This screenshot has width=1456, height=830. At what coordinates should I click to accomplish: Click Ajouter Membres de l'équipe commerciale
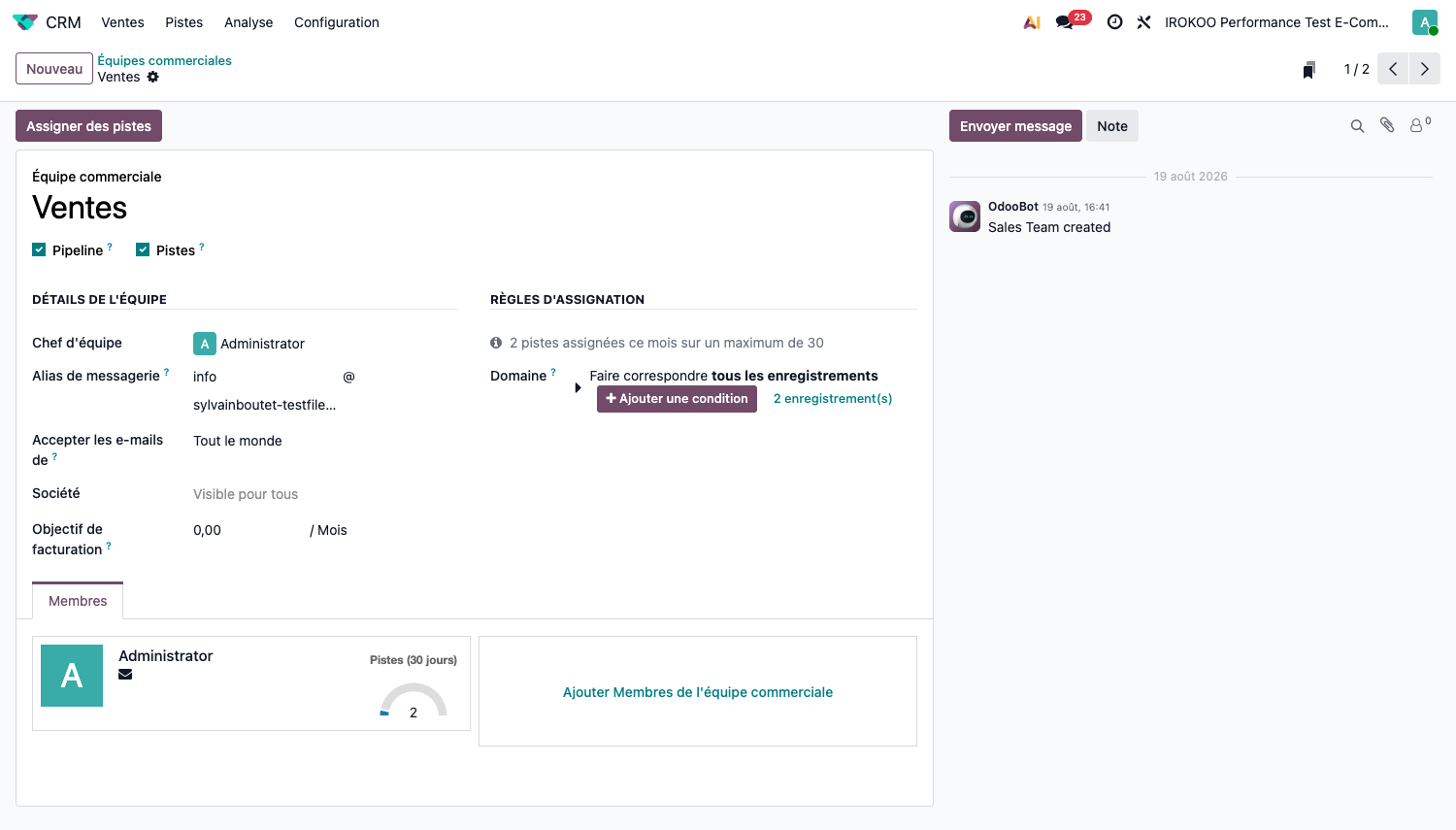698,692
